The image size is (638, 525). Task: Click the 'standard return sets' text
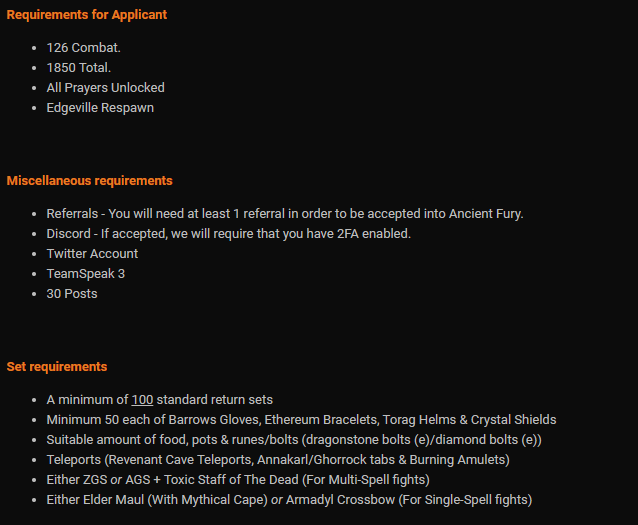(214, 400)
